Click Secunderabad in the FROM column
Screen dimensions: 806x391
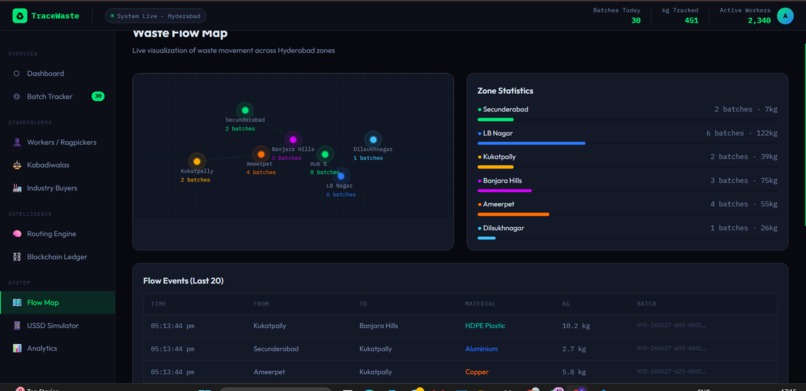[276, 349]
